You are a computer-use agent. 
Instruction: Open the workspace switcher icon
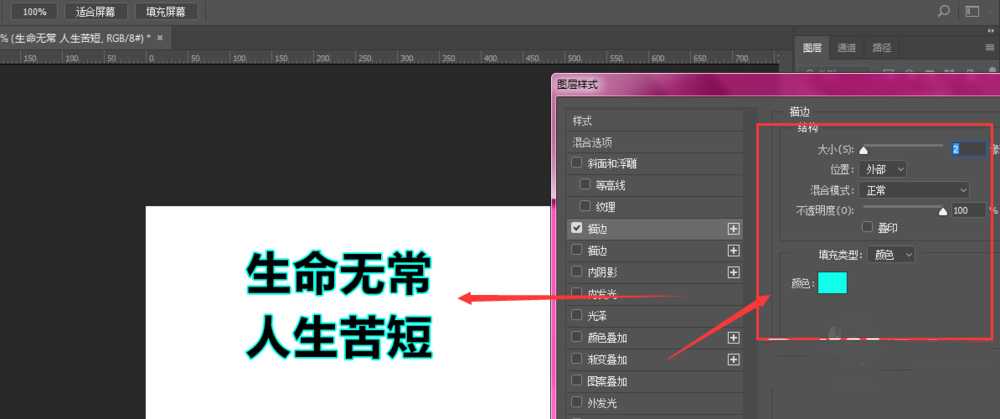[x=972, y=12]
